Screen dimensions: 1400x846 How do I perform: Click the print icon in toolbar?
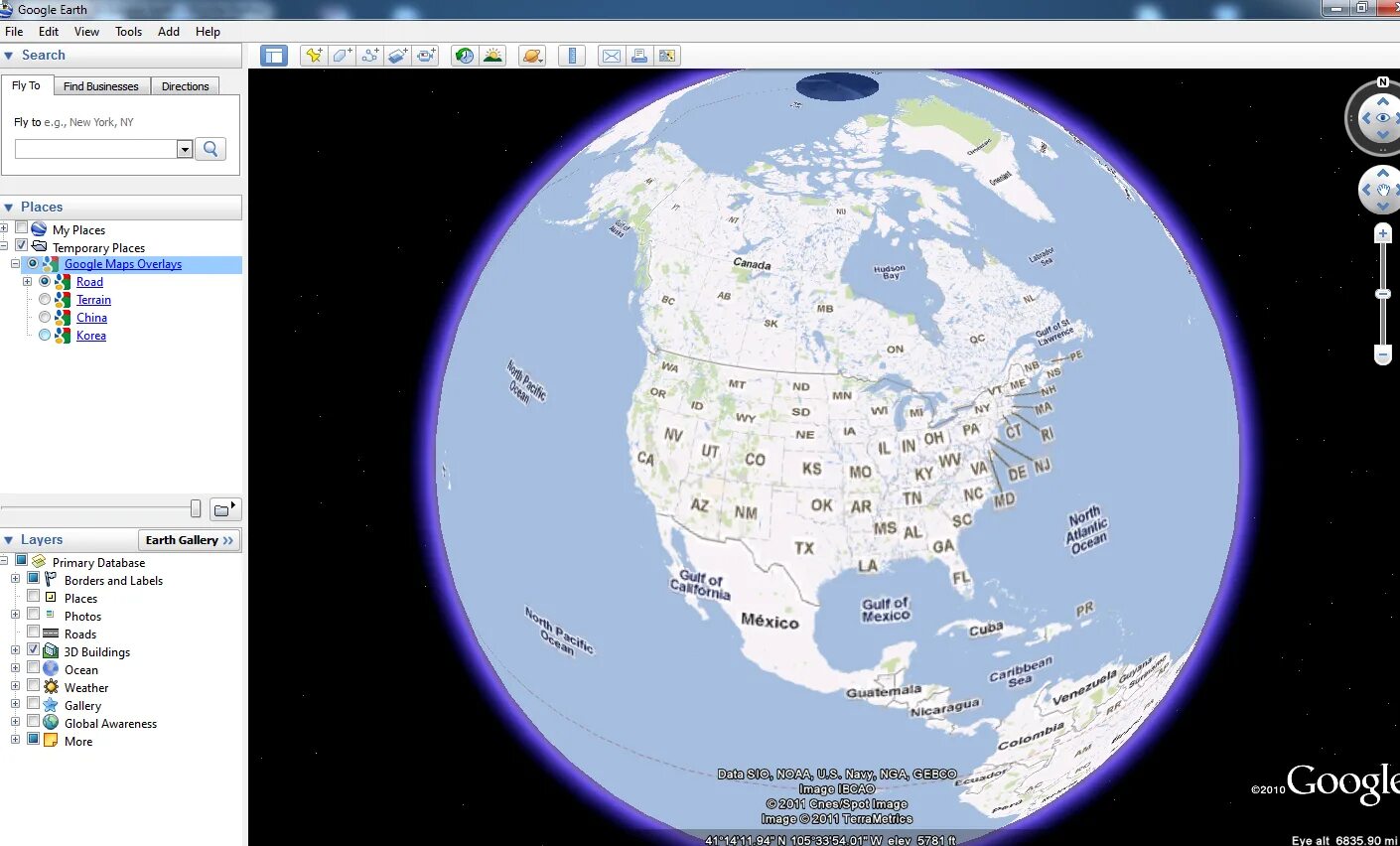pyautogui.click(x=639, y=56)
